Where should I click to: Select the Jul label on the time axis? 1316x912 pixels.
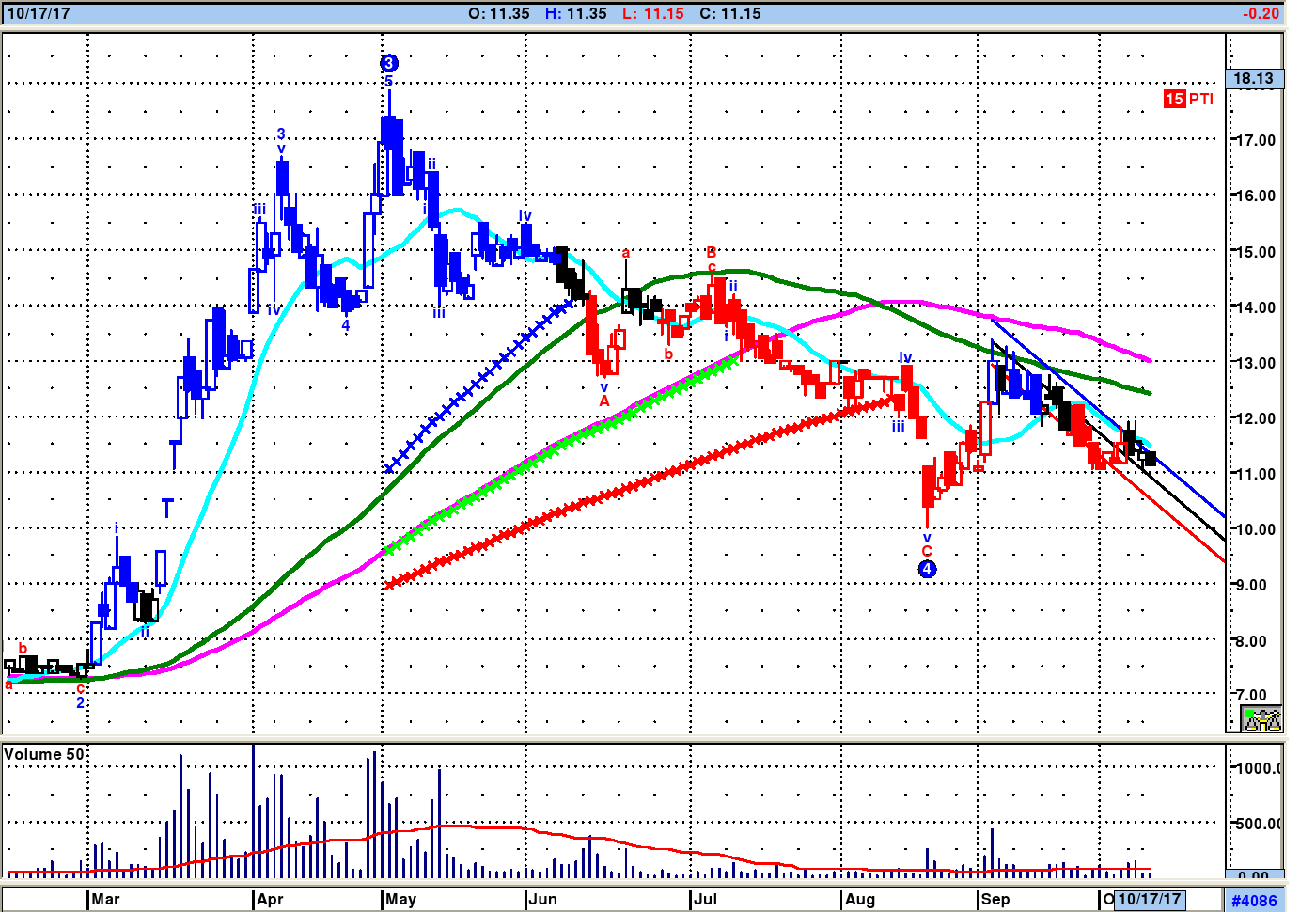point(705,900)
